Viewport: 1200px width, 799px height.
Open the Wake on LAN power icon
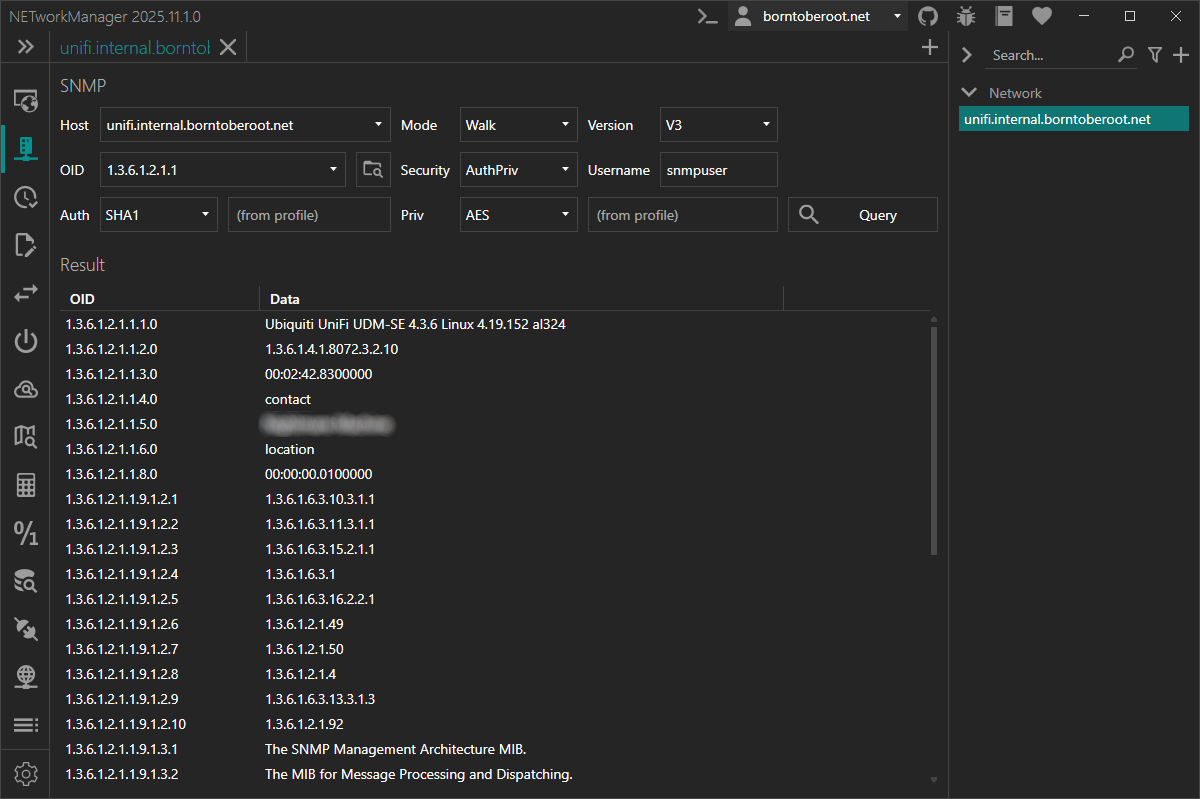point(26,342)
